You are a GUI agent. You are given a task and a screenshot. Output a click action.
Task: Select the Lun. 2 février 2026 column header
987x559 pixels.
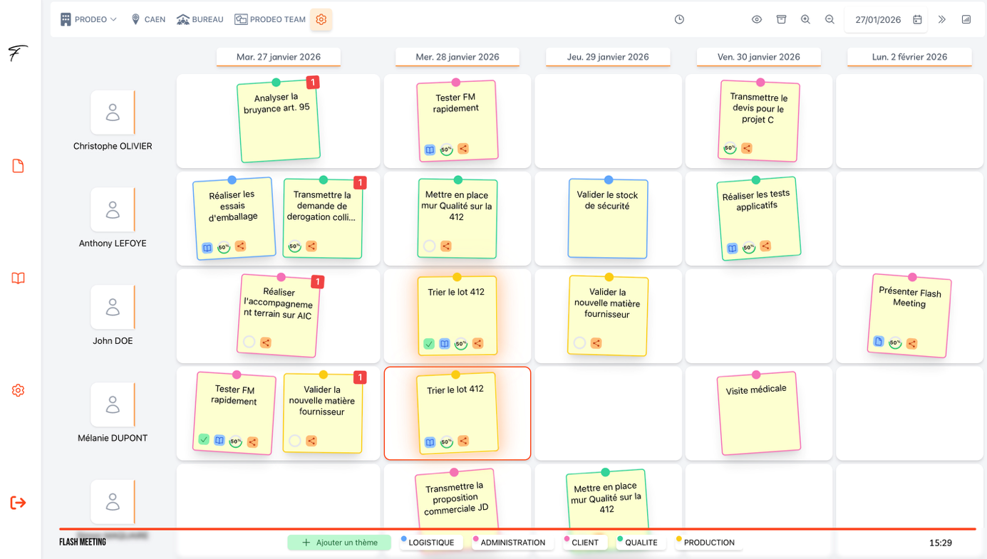click(909, 57)
